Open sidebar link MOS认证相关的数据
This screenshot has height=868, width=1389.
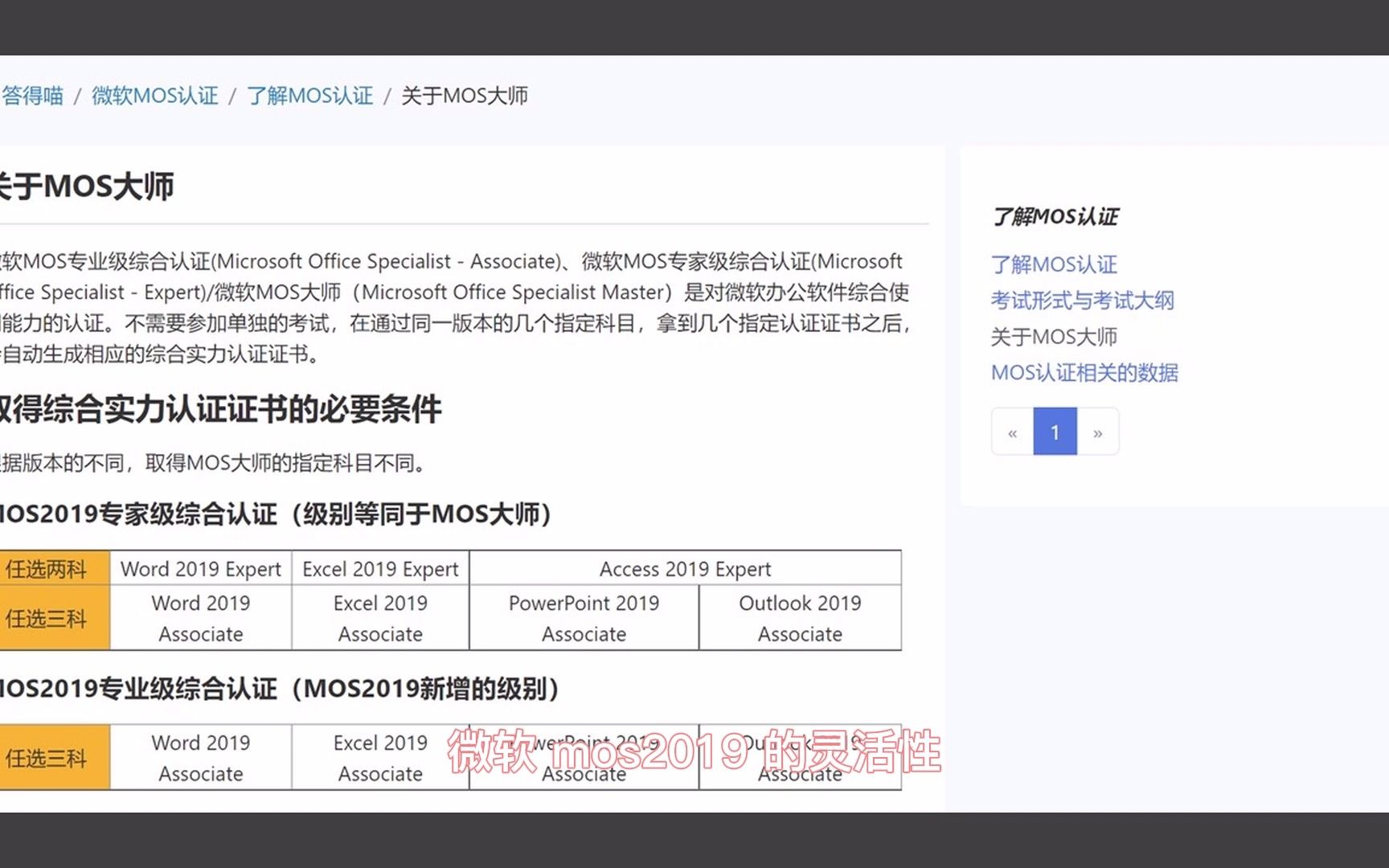[x=1084, y=373]
